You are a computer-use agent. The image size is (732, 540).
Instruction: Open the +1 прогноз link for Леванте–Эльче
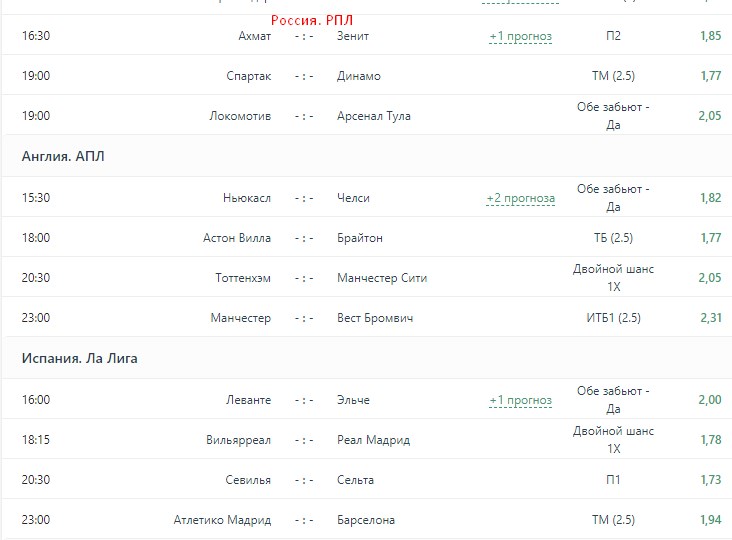[521, 400]
